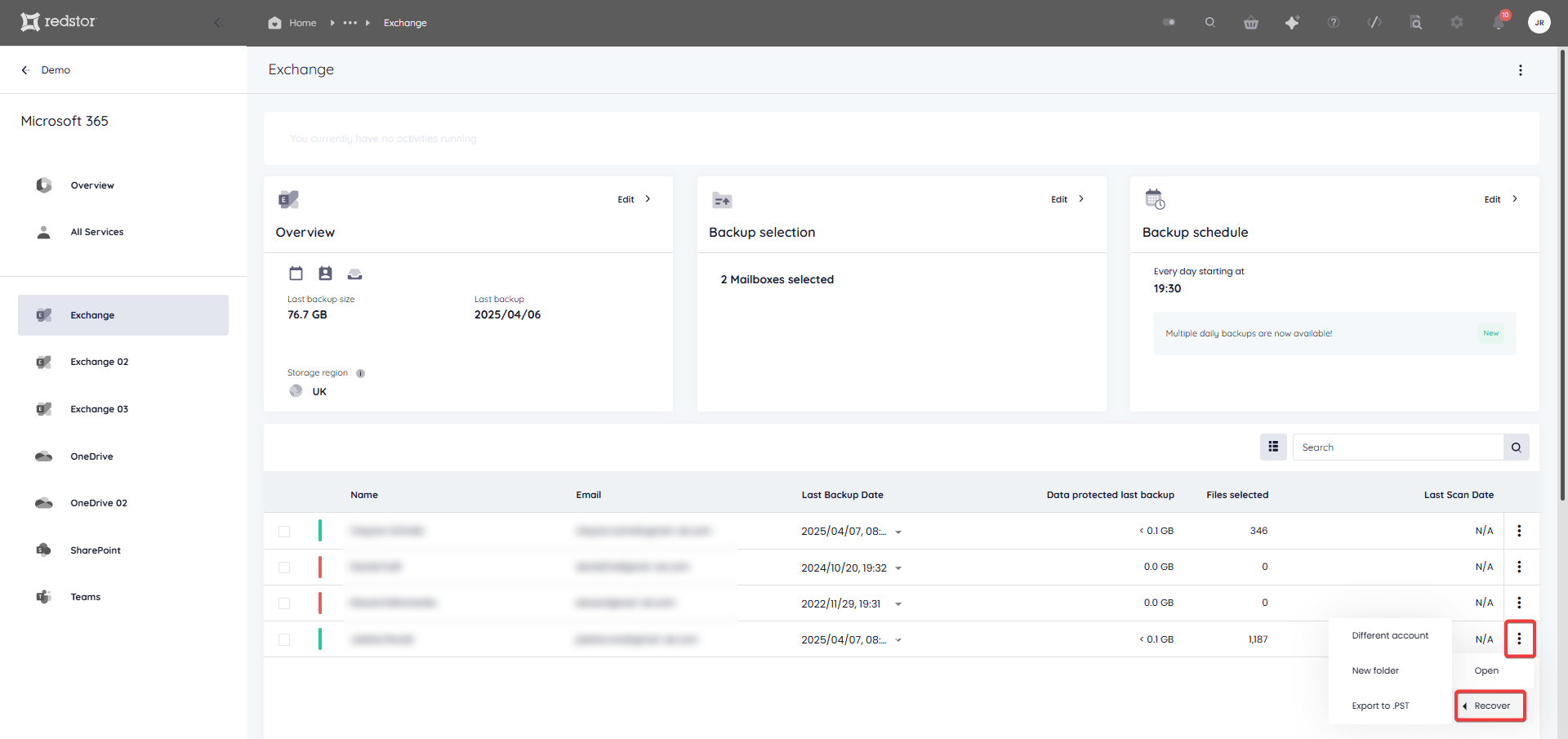Open kebab menu for the 2024/10/20 row
The width and height of the screenshot is (1568, 739).
point(1519,567)
